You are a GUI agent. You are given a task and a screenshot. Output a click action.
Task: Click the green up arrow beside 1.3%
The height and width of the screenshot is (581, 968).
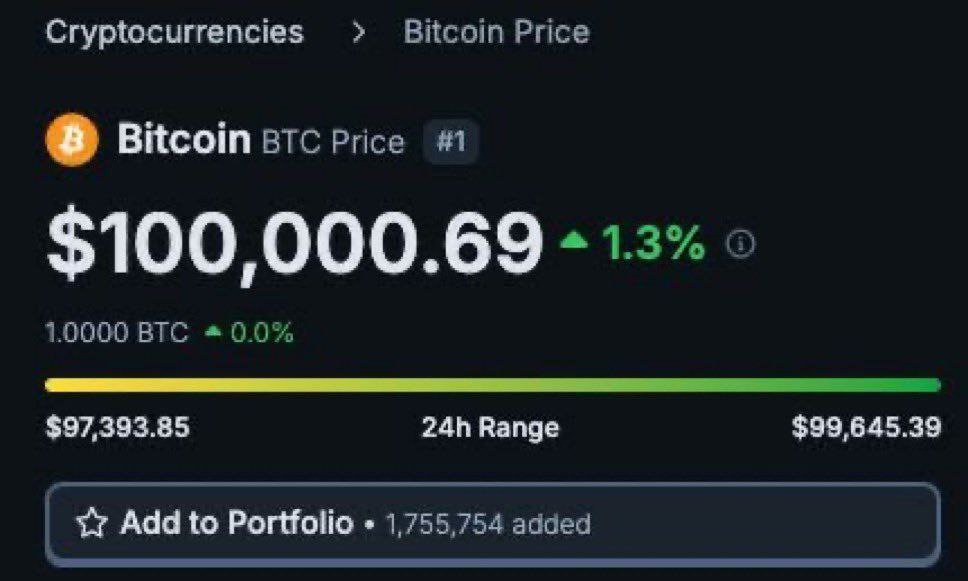pyautogui.click(x=574, y=240)
